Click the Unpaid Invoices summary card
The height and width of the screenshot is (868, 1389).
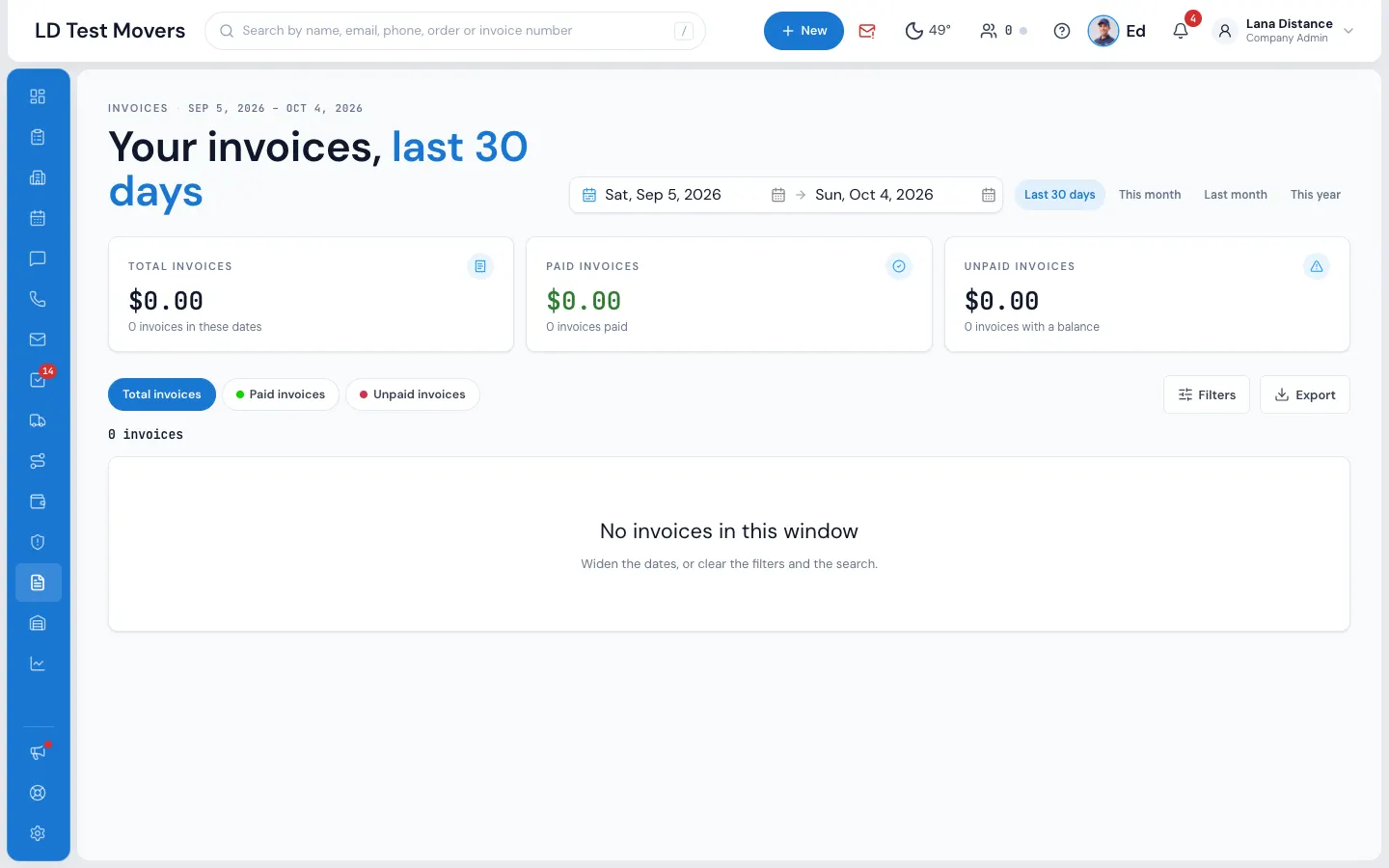1147,294
